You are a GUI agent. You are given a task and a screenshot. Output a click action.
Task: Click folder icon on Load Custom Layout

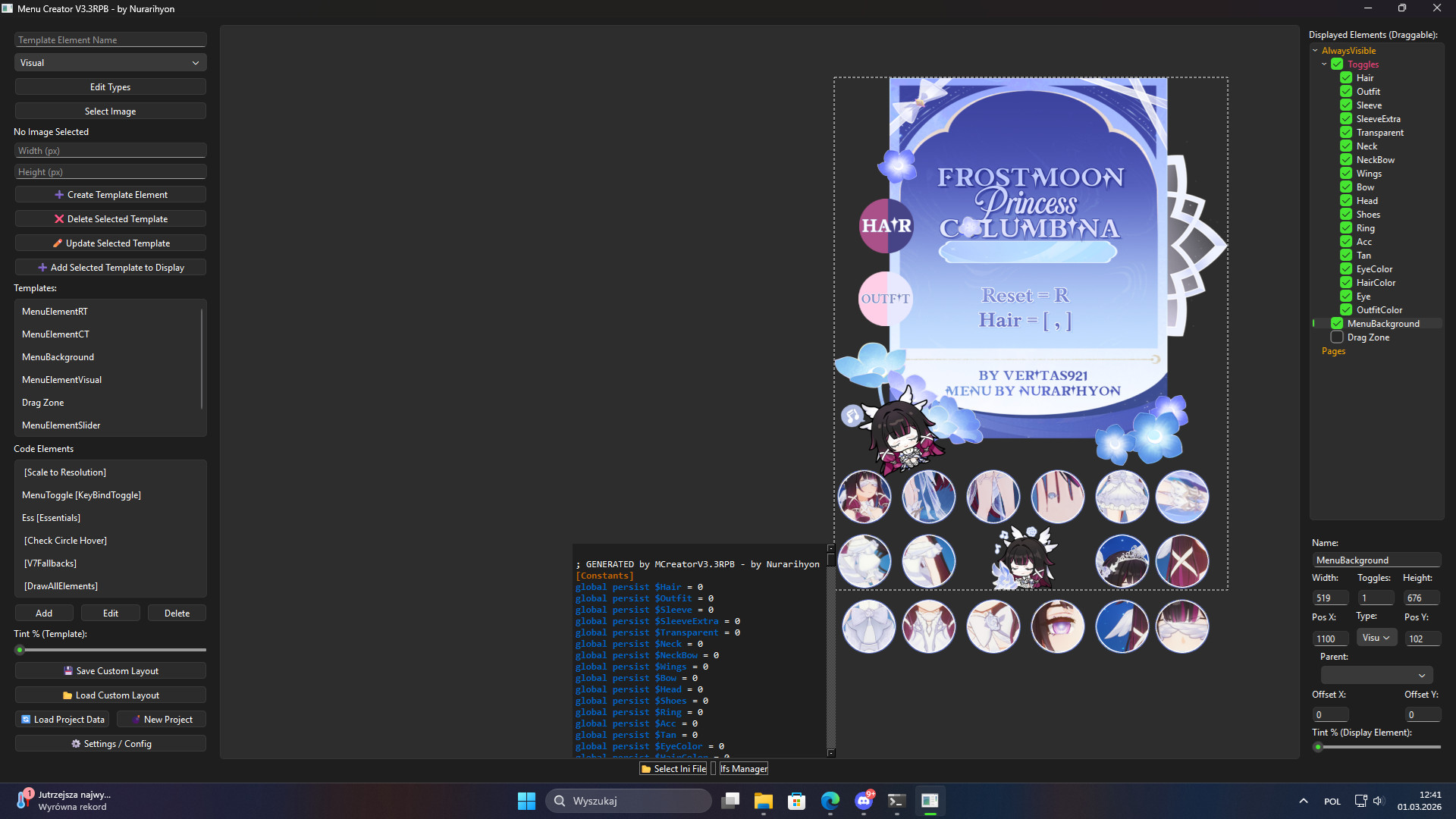[67, 695]
